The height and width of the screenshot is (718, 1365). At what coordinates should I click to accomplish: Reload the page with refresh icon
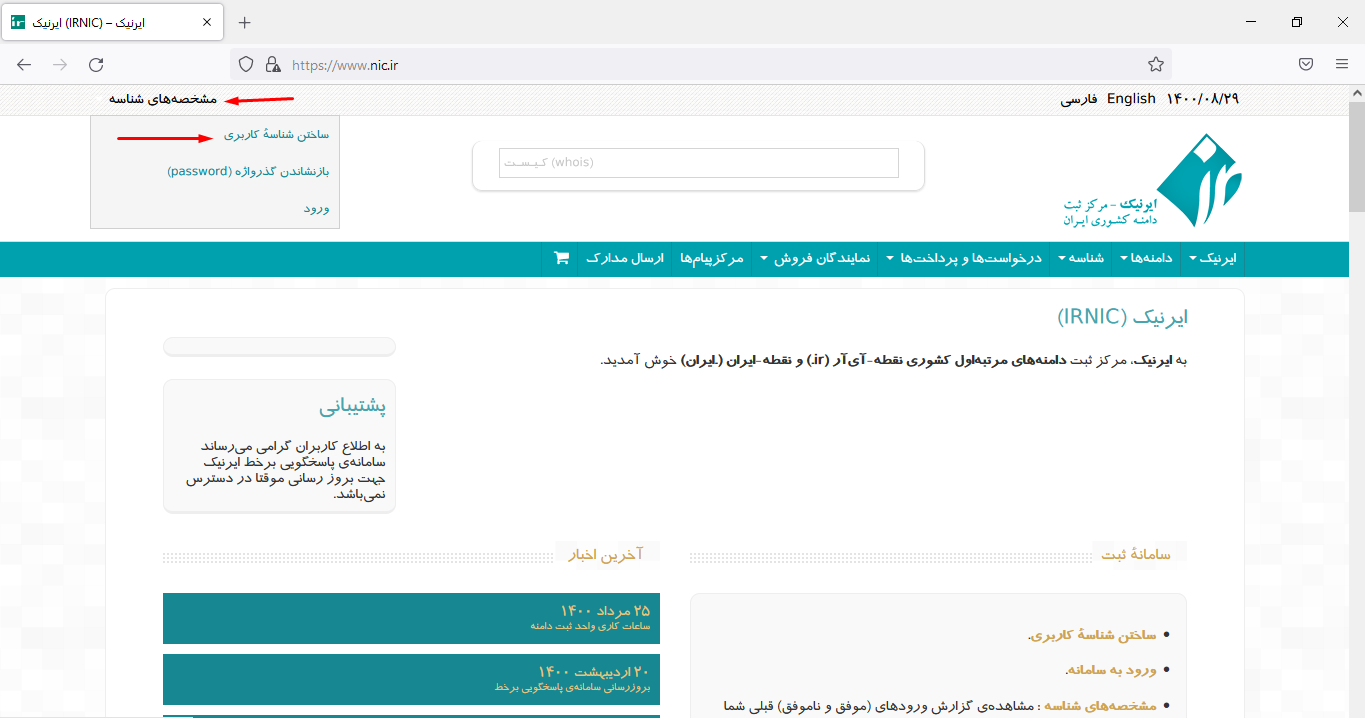pyautogui.click(x=96, y=65)
